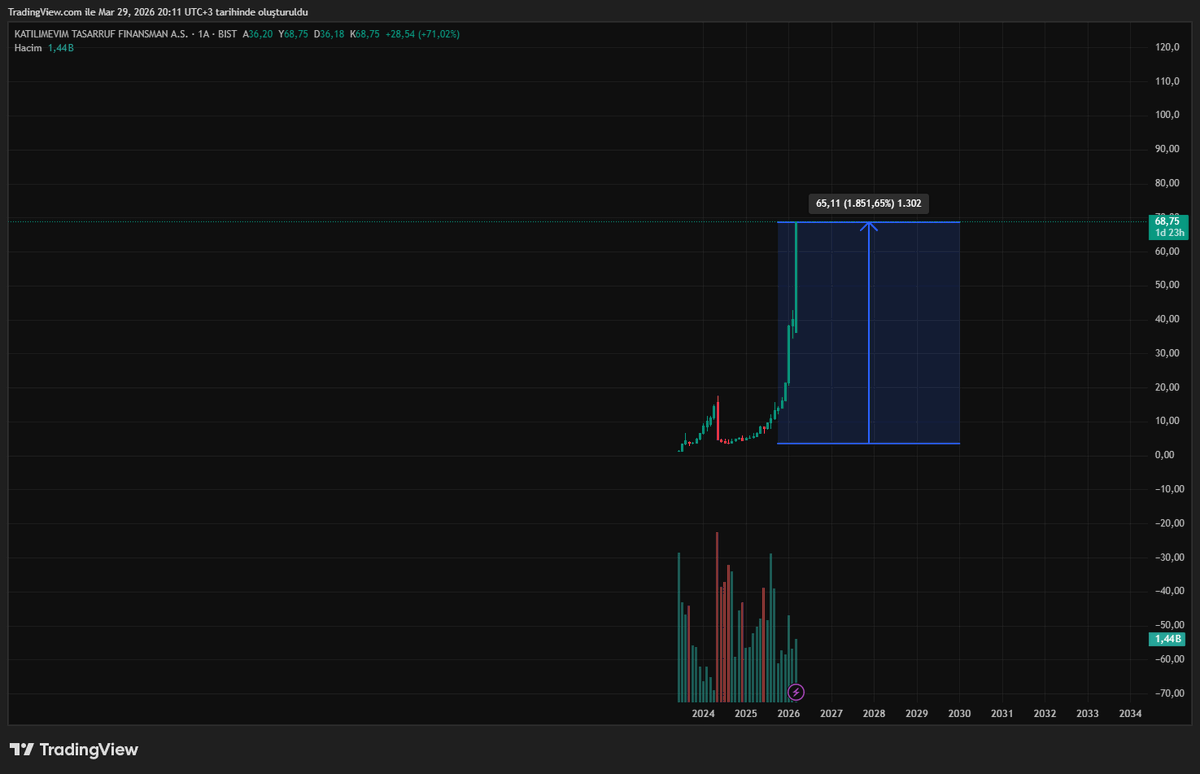Click the 2033 label on time axis
Image resolution: width=1200 pixels, height=774 pixels.
point(1088,714)
